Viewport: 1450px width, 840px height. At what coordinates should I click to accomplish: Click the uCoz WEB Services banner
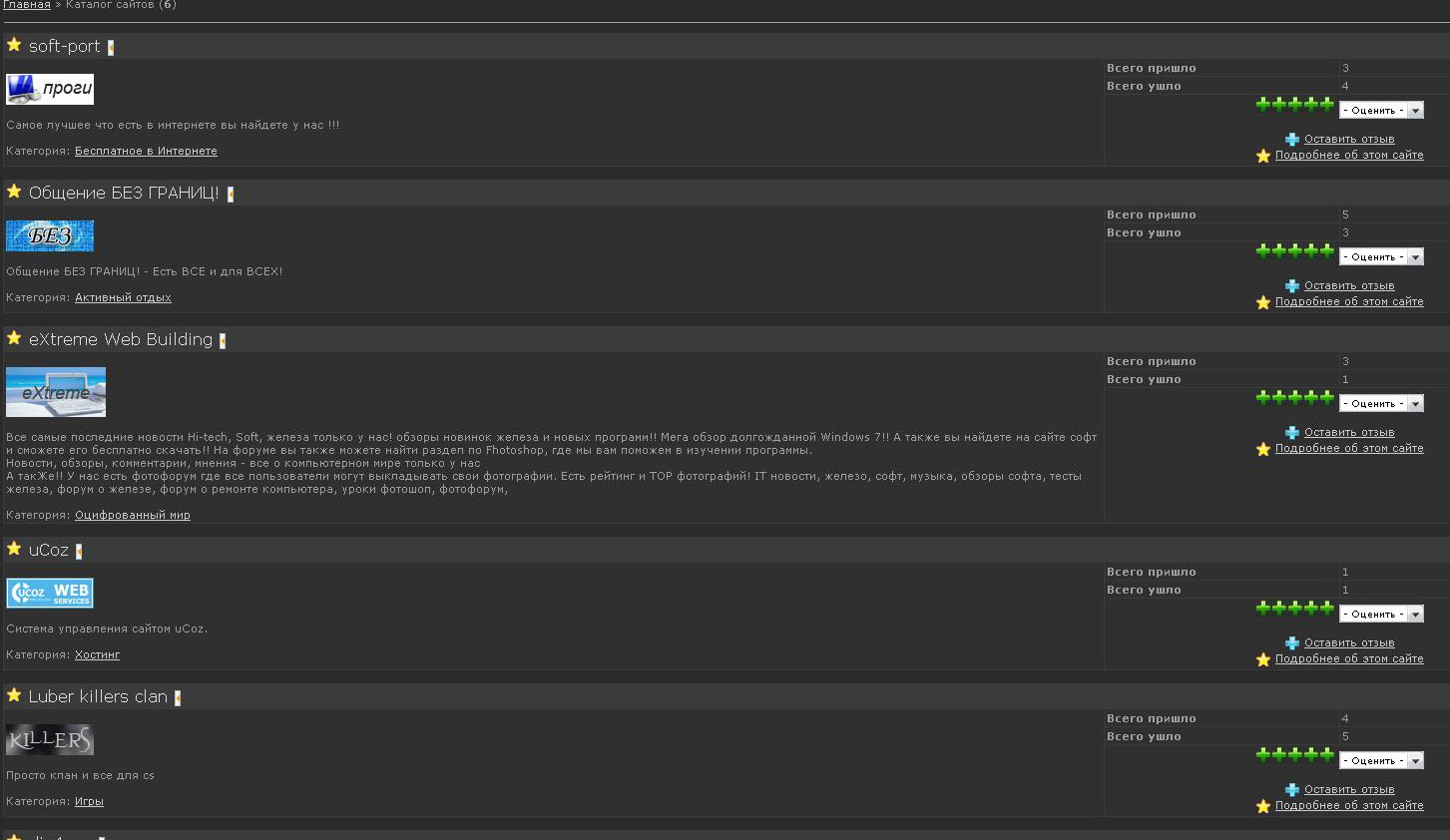50,594
